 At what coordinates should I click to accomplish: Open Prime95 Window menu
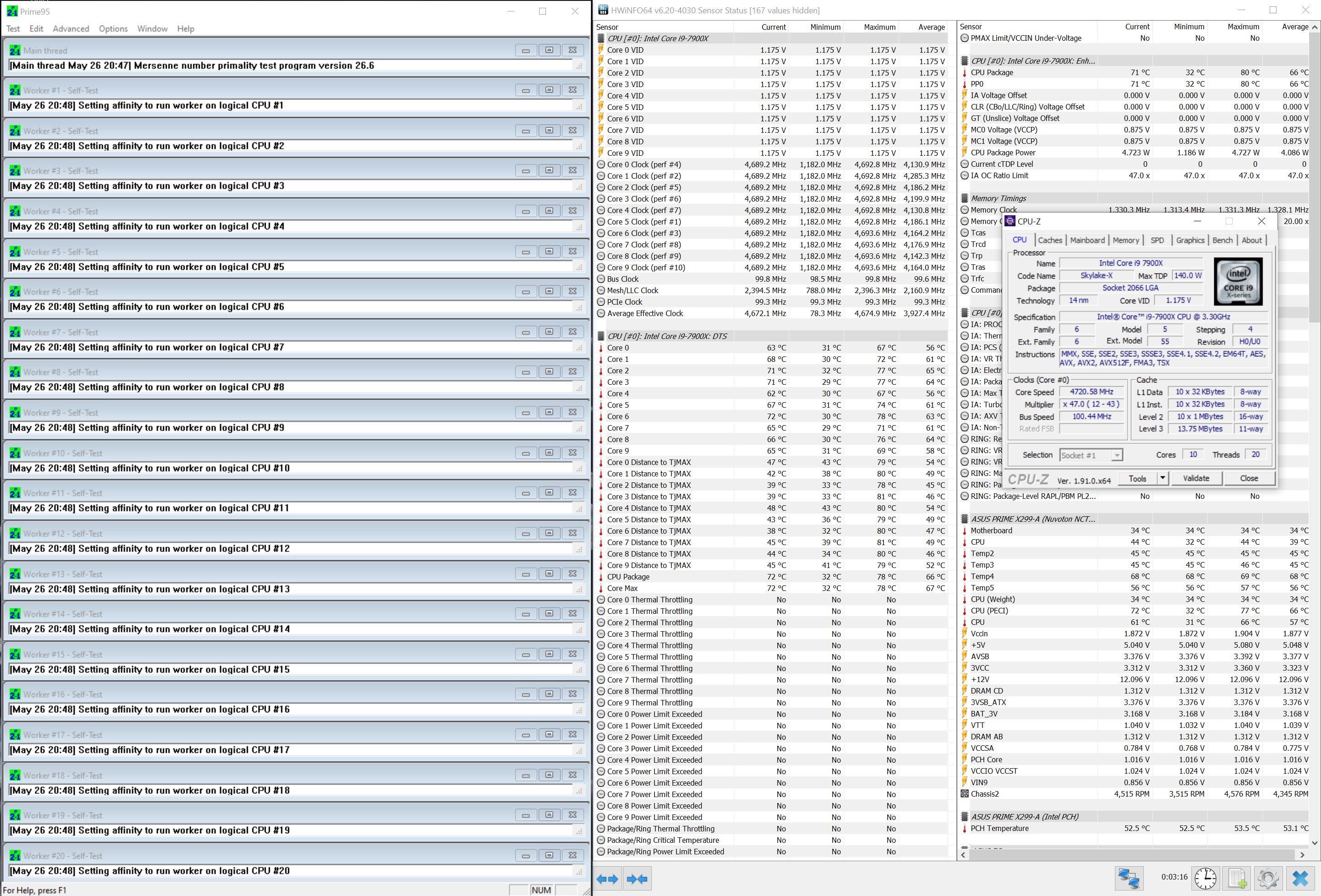tap(153, 28)
